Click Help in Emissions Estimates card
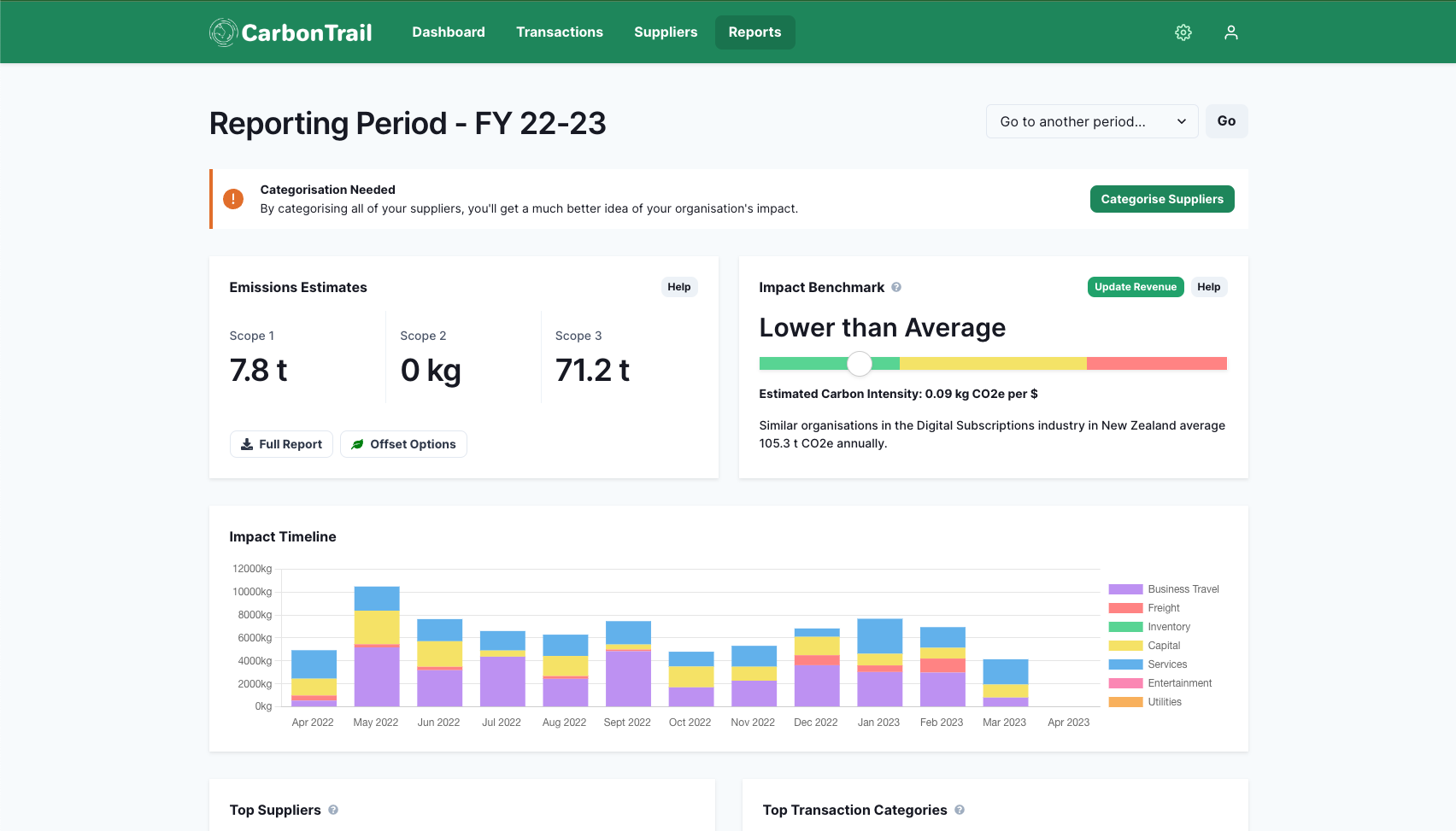Image resolution: width=1456 pixels, height=831 pixels. (x=679, y=287)
